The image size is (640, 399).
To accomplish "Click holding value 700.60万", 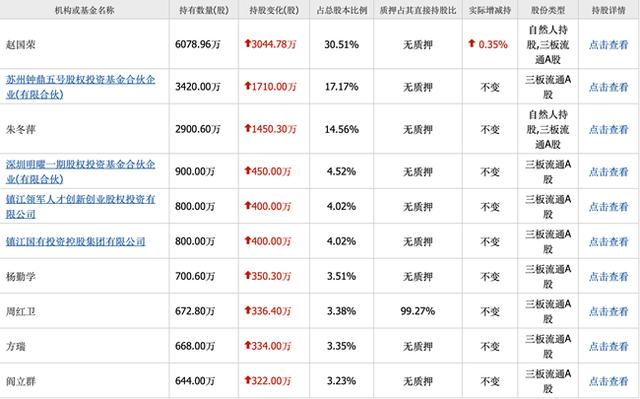I will click(195, 276).
